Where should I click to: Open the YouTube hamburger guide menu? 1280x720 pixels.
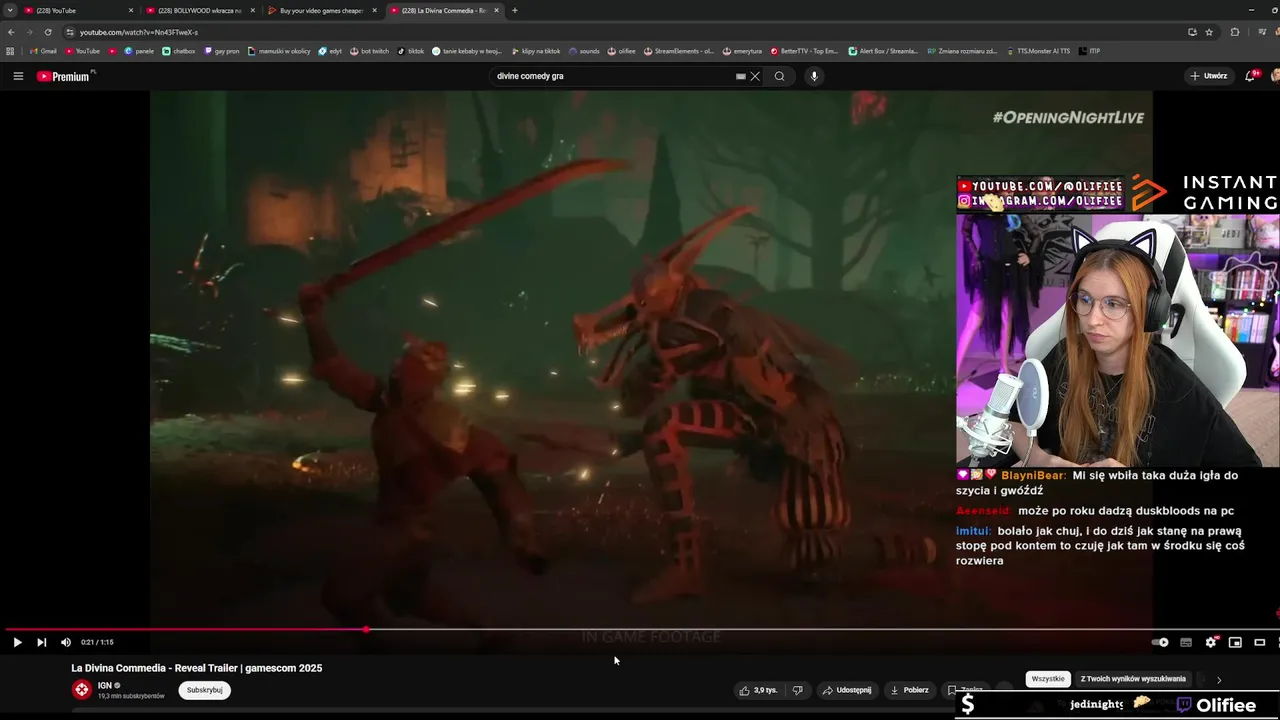18,76
